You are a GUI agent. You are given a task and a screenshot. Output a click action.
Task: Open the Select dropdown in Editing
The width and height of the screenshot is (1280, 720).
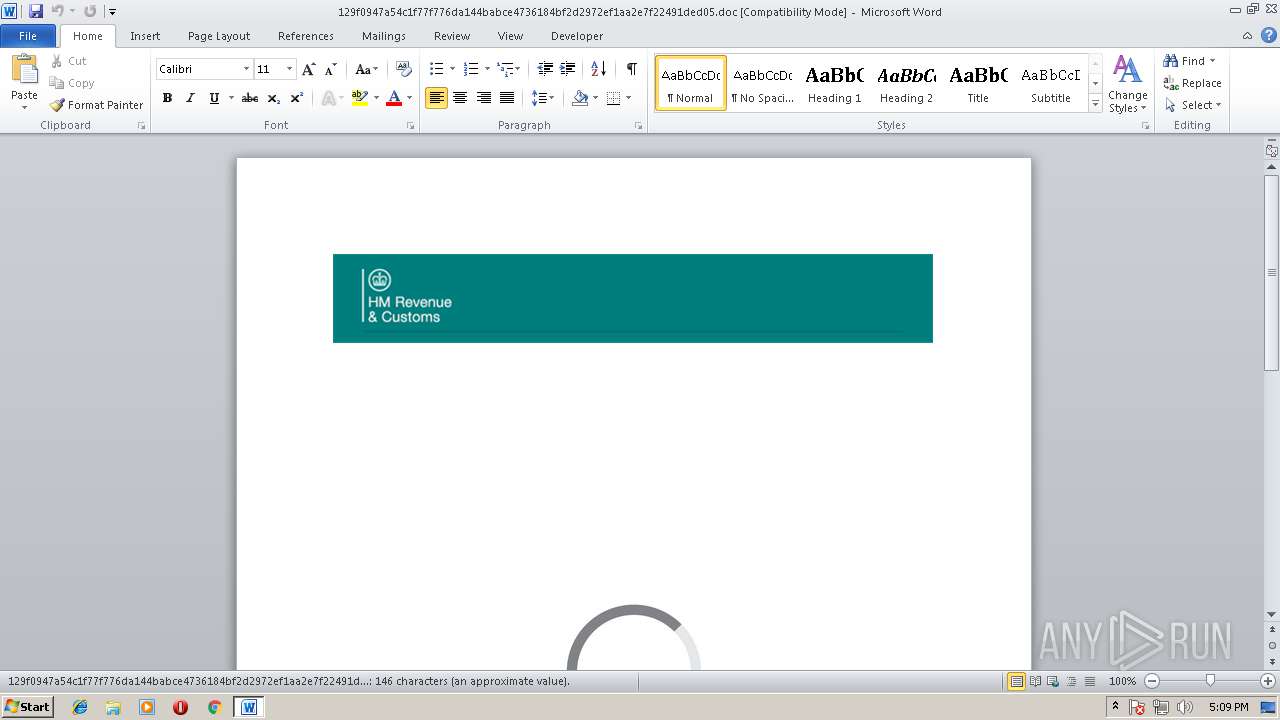(x=1192, y=105)
